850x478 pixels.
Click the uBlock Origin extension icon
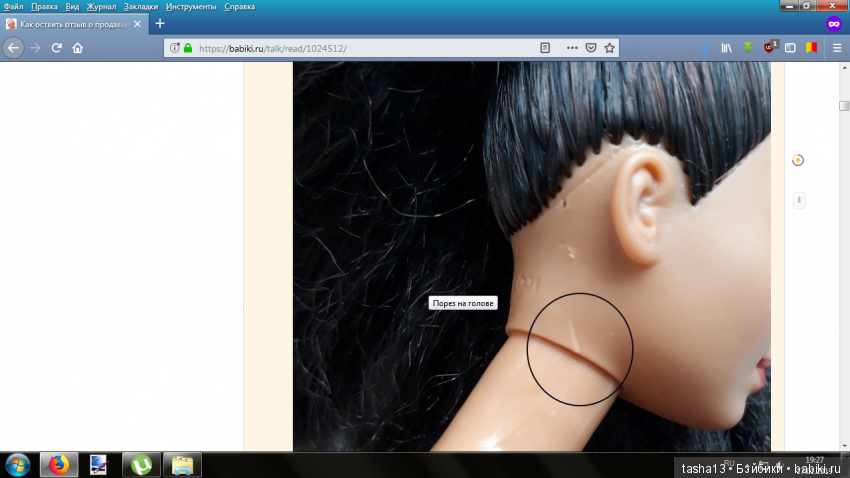769,47
